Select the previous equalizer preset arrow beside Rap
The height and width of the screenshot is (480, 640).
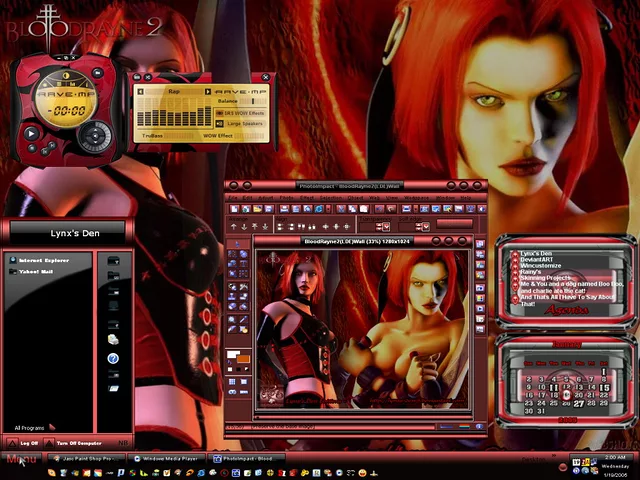[140, 91]
